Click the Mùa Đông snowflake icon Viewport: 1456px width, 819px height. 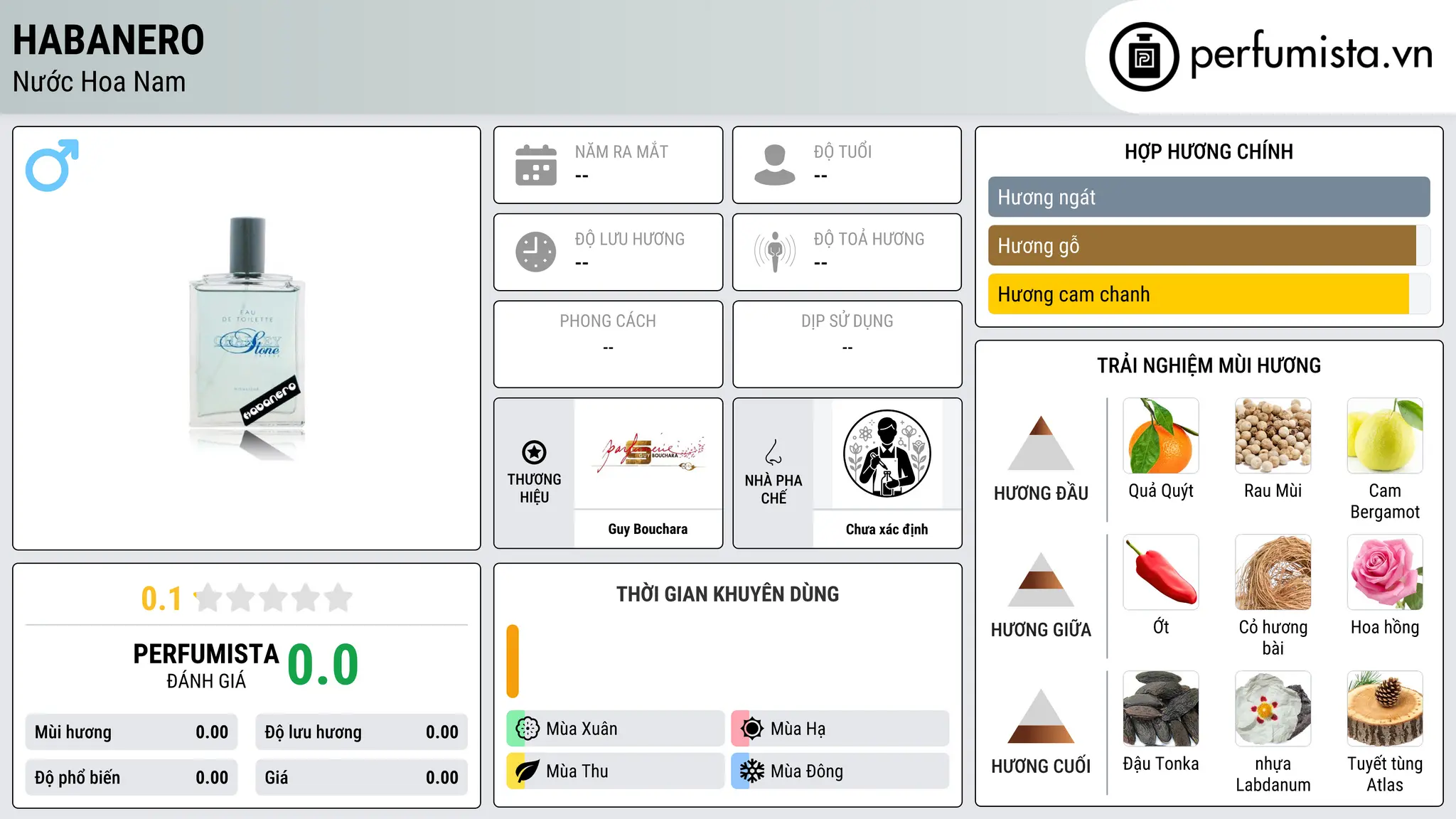[752, 771]
